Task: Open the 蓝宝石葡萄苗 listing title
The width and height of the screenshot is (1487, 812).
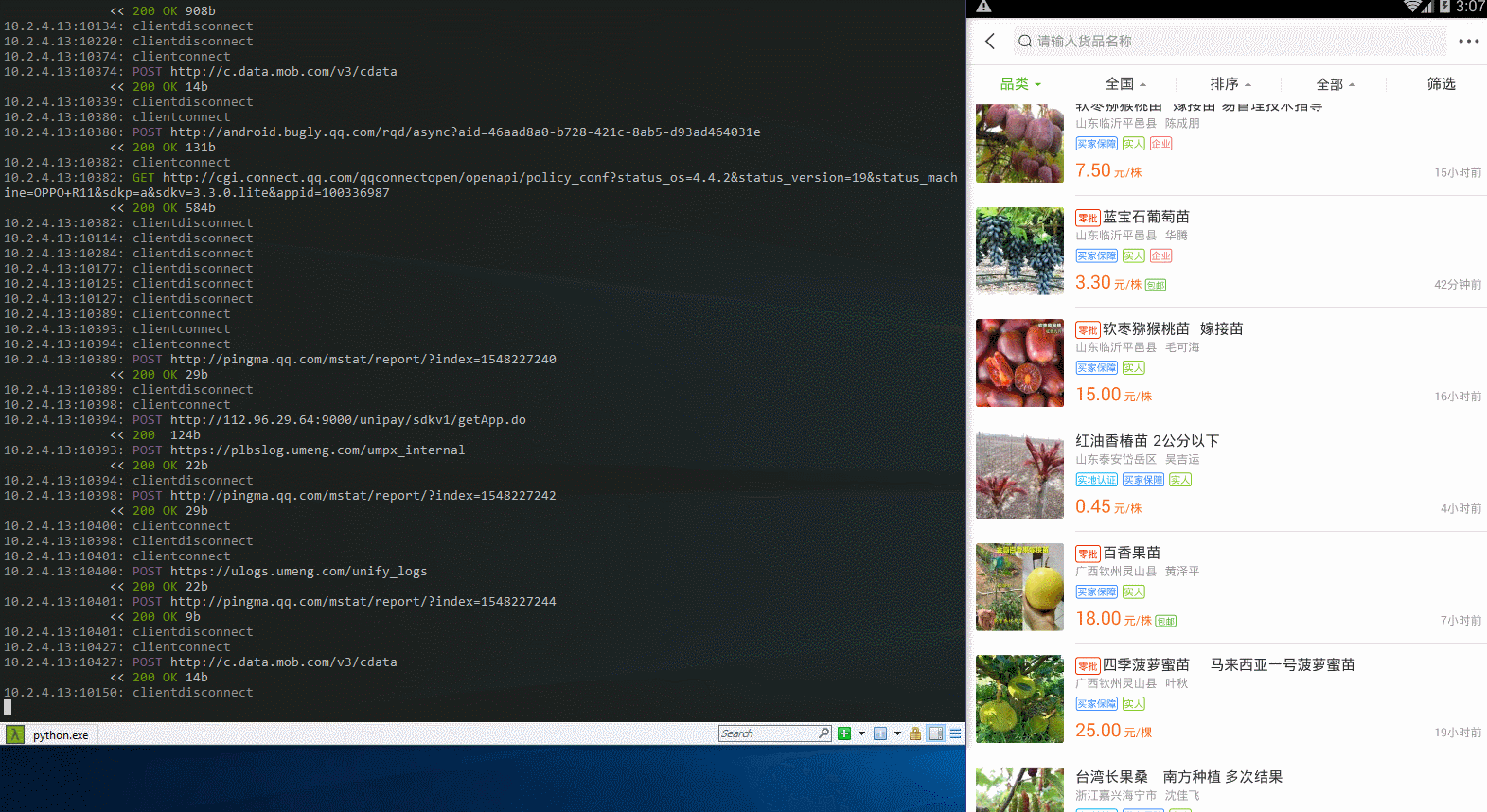Action: point(1145,217)
